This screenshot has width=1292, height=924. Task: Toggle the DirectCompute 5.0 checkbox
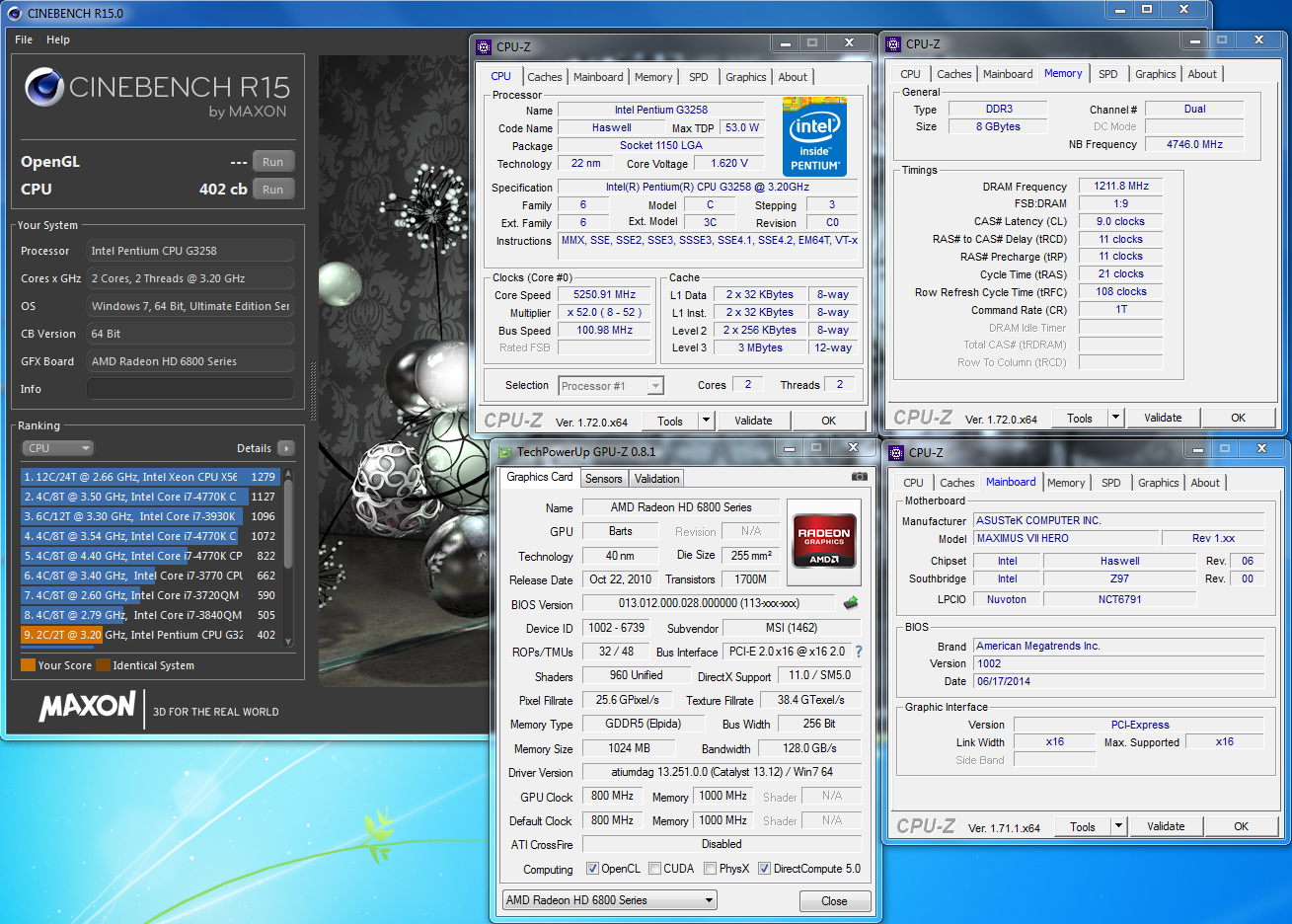pos(764,869)
